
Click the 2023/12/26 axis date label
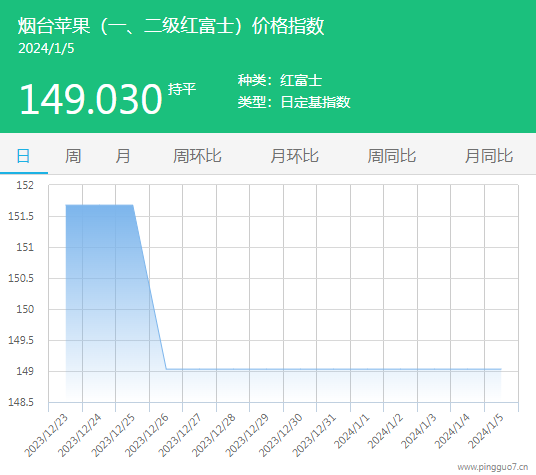[x=147, y=435]
